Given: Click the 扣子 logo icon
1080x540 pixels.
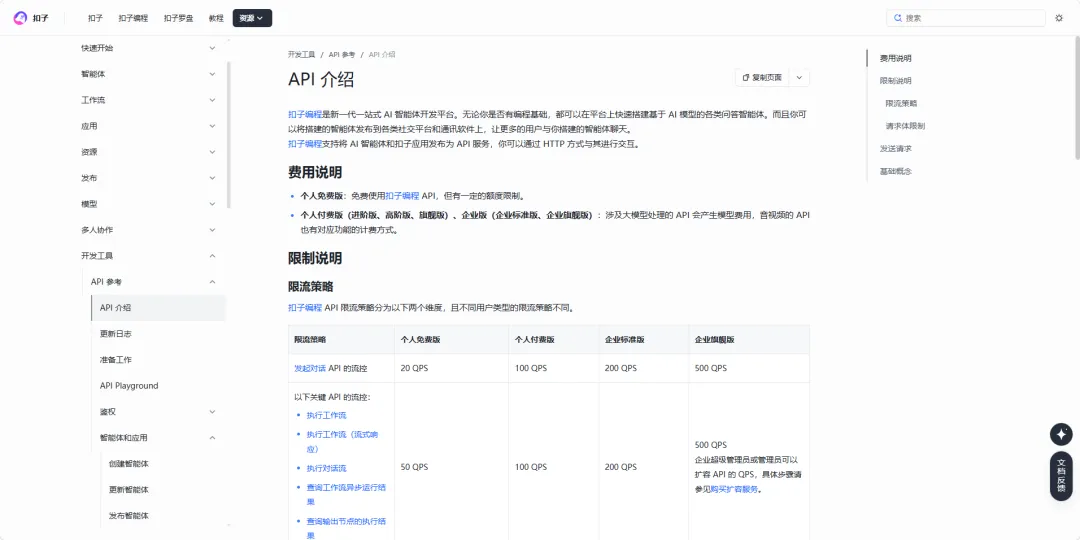Looking at the screenshot, I should click(x=20, y=18).
